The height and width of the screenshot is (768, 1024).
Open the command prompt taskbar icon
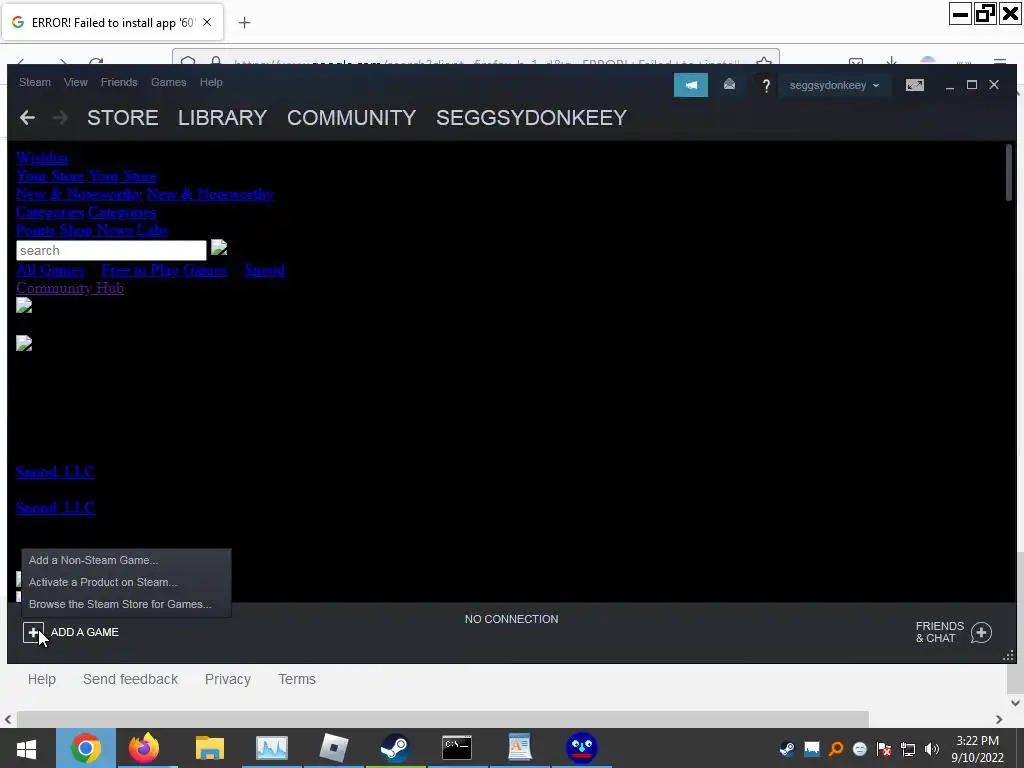click(x=457, y=748)
